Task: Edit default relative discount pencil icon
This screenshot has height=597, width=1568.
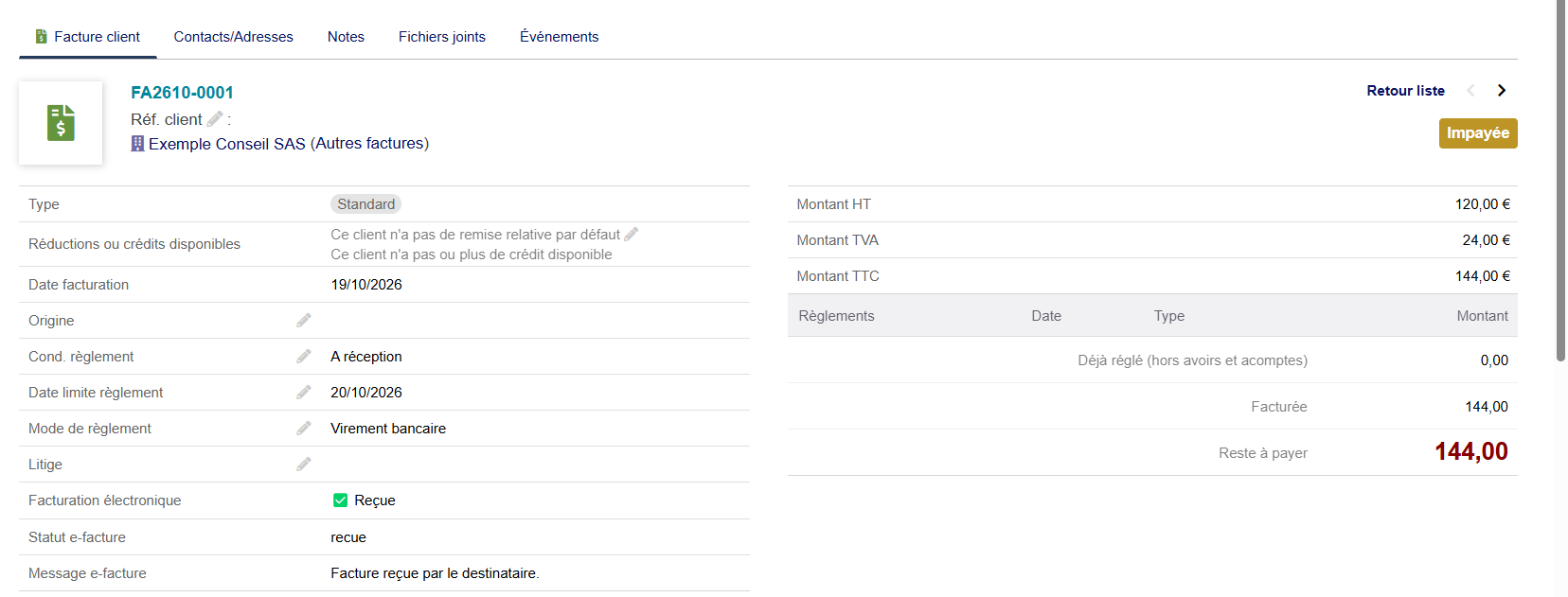Action: coord(631,234)
